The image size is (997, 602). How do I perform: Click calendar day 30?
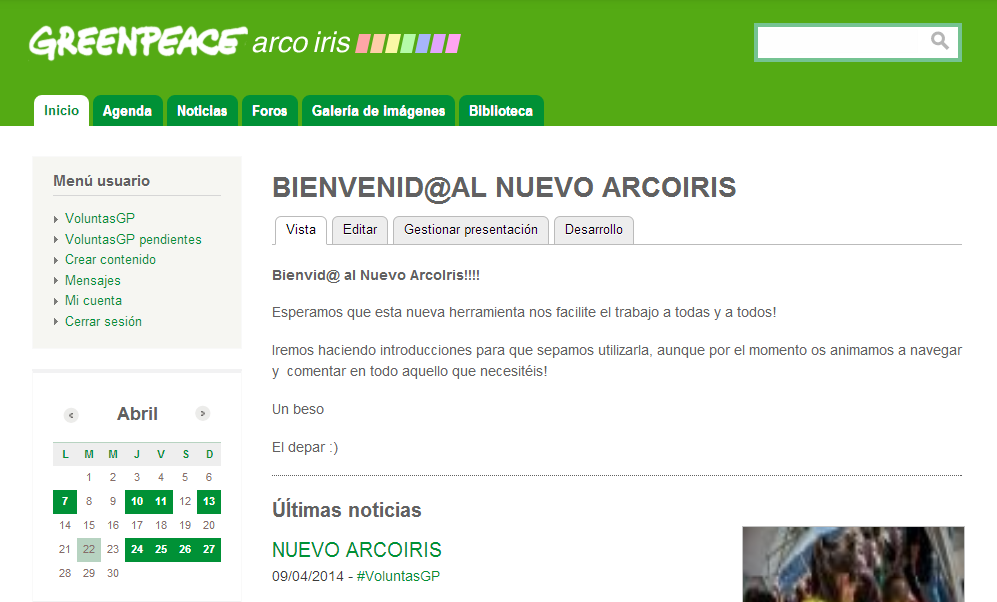(x=113, y=573)
